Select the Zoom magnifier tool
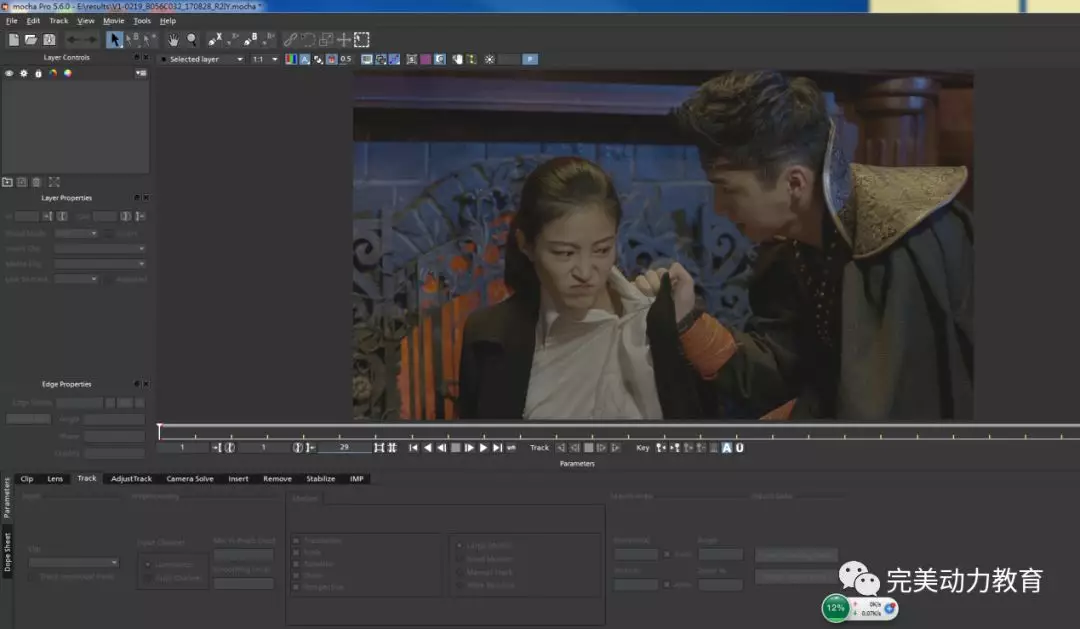Screen dimensions: 1080x629 (x=192, y=40)
